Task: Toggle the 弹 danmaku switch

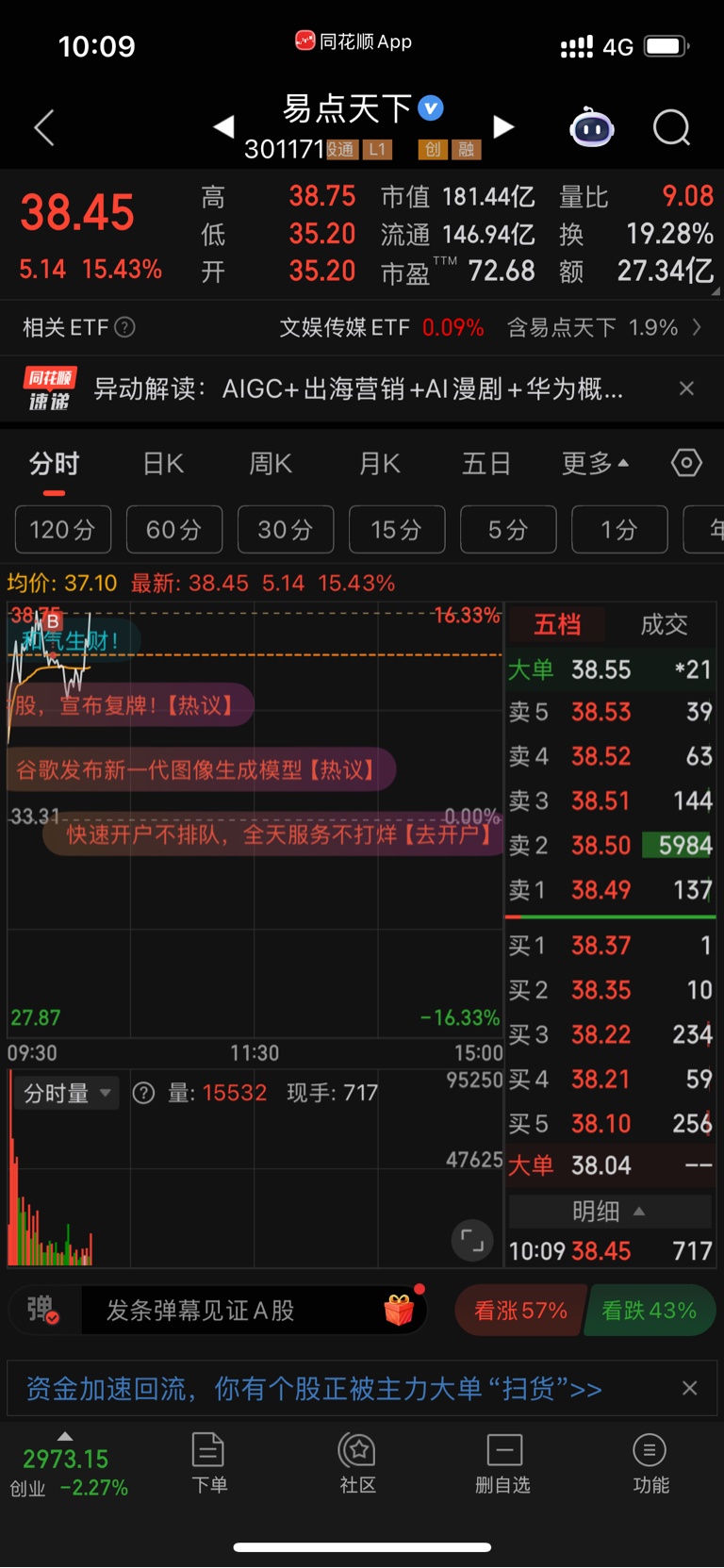Action: pos(43,1310)
